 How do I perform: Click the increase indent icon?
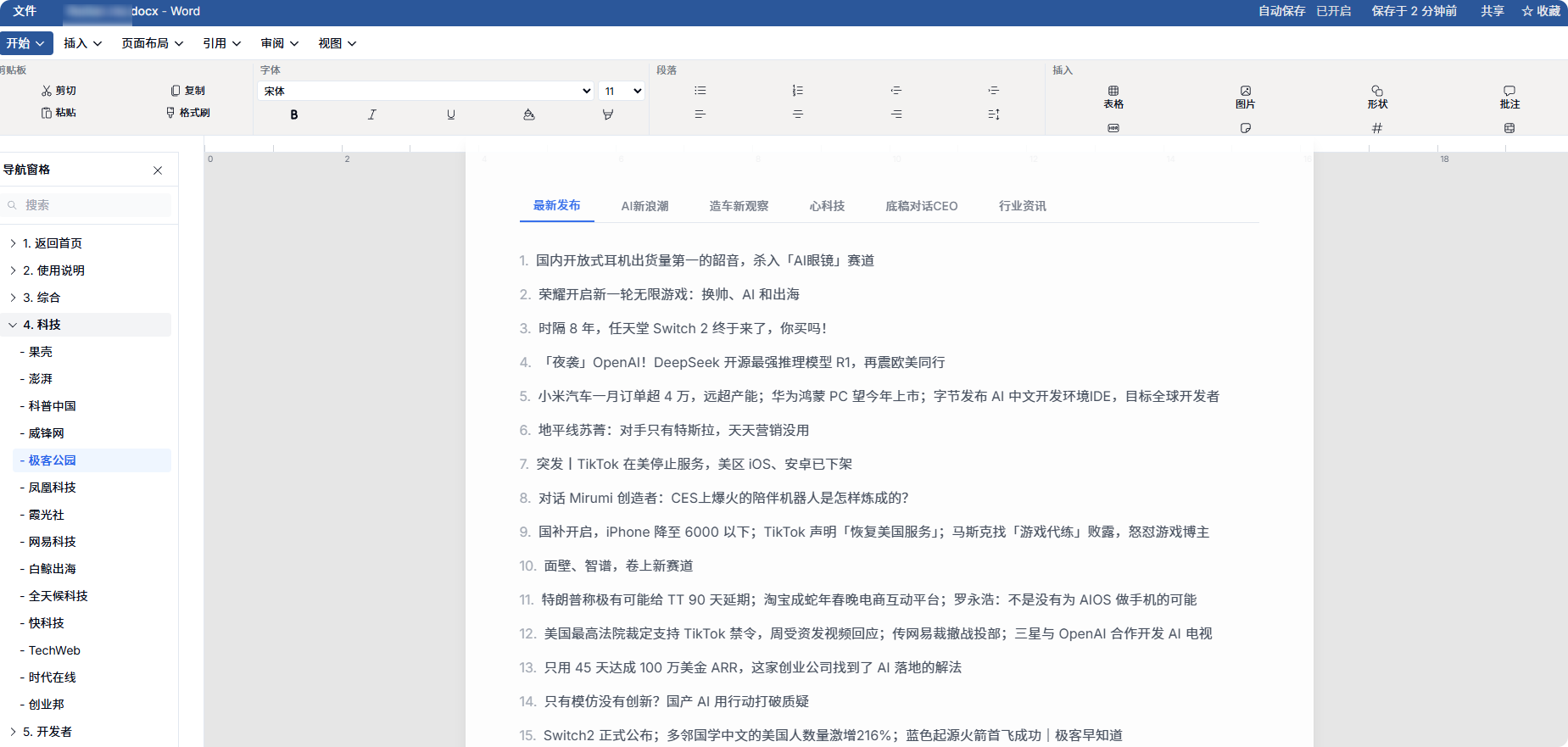pos(994,91)
